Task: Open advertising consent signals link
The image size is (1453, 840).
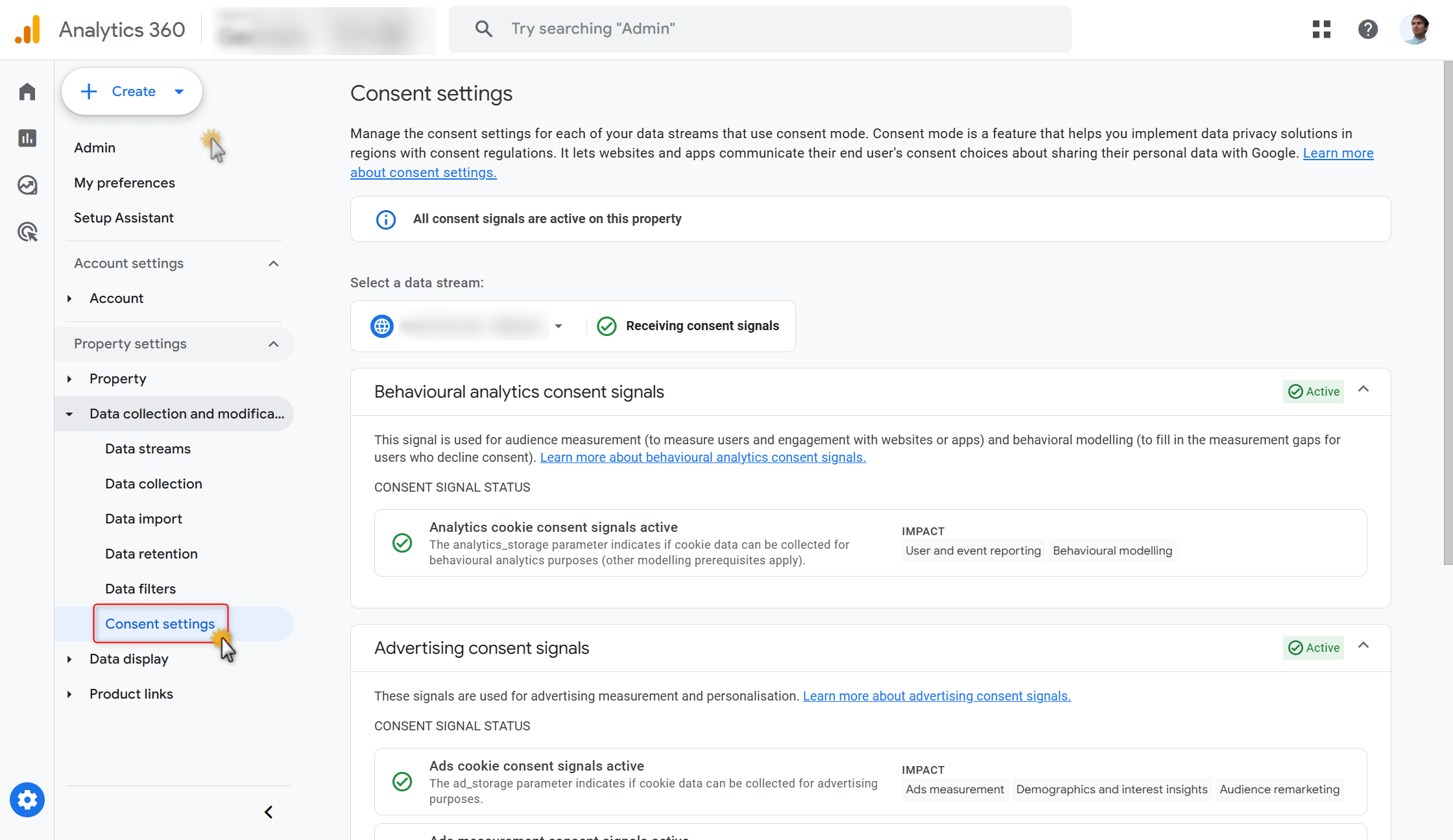Action: click(937, 696)
